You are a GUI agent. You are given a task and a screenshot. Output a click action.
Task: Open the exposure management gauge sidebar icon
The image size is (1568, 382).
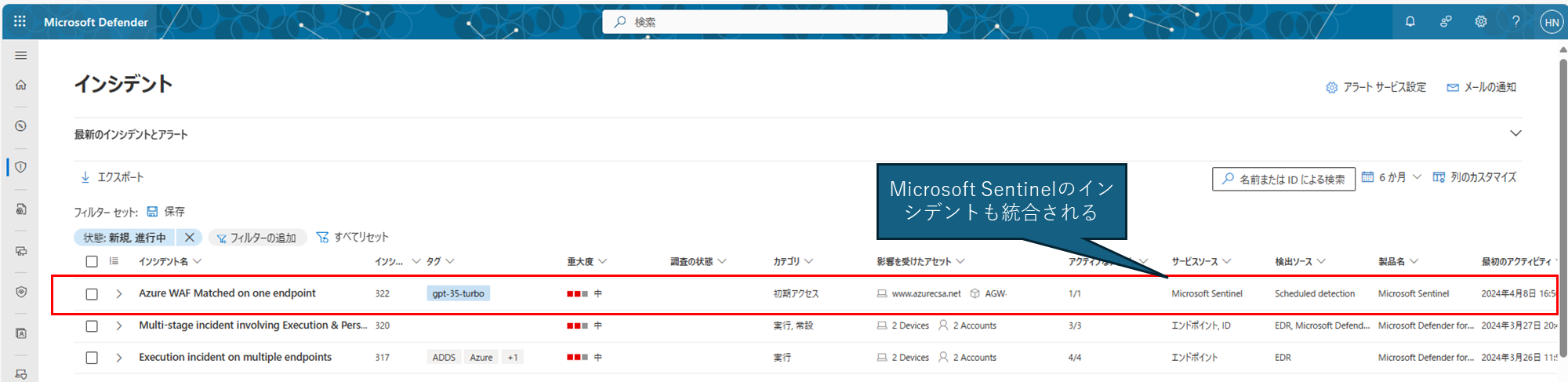coord(21,126)
